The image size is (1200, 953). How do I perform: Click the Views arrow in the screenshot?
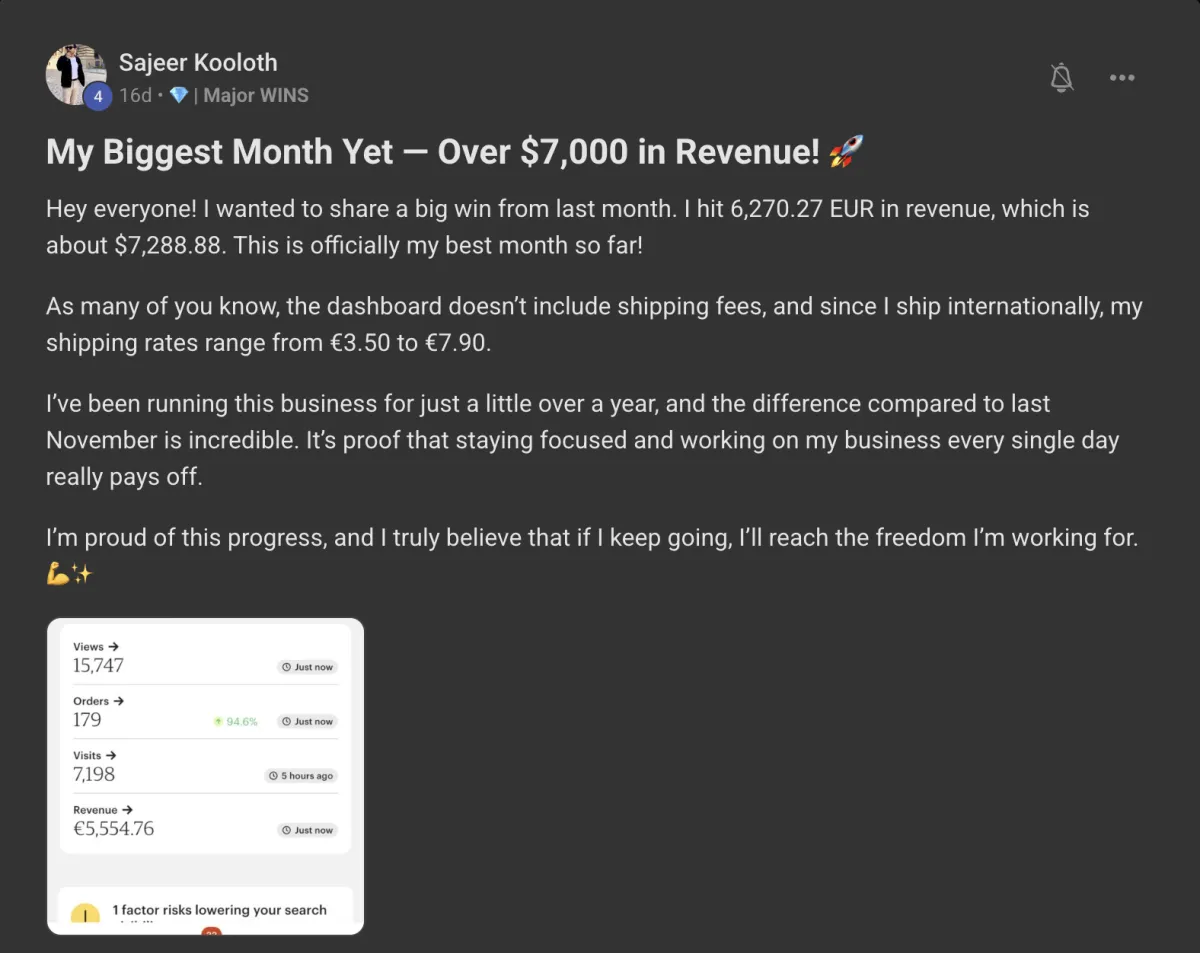coord(113,647)
